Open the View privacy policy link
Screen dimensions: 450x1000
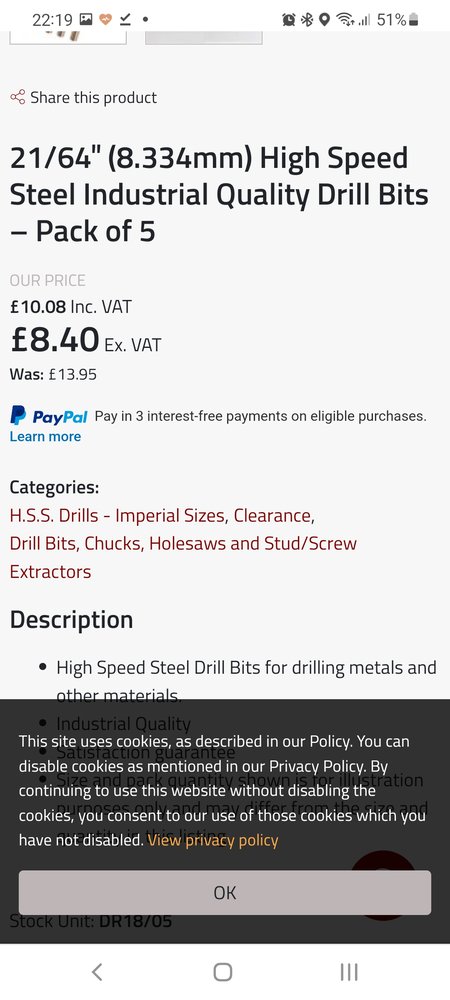(213, 840)
